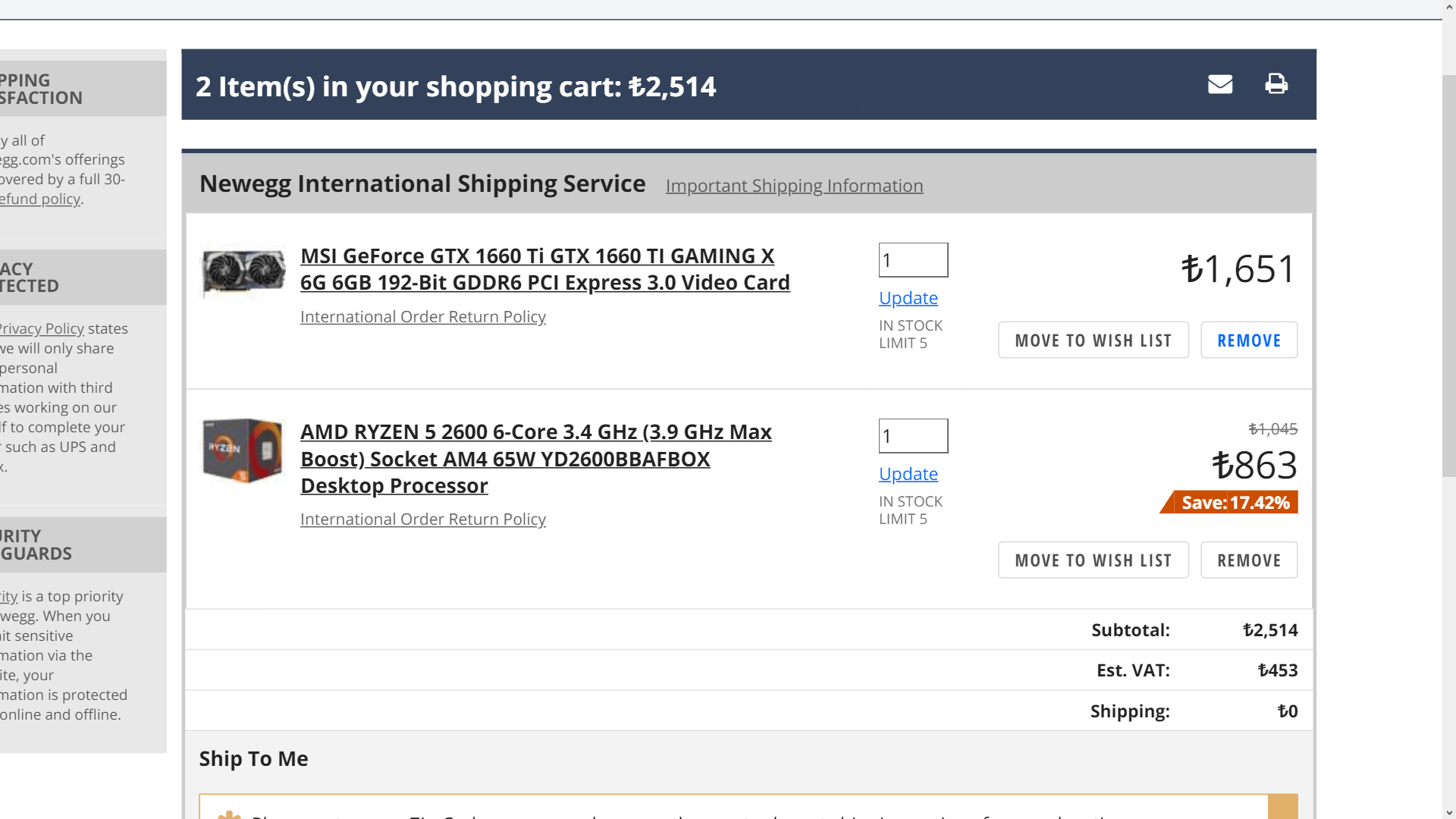
Task: Open the refund policy link in sidebar
Action: pyautogui.click(x=40, y=199)
